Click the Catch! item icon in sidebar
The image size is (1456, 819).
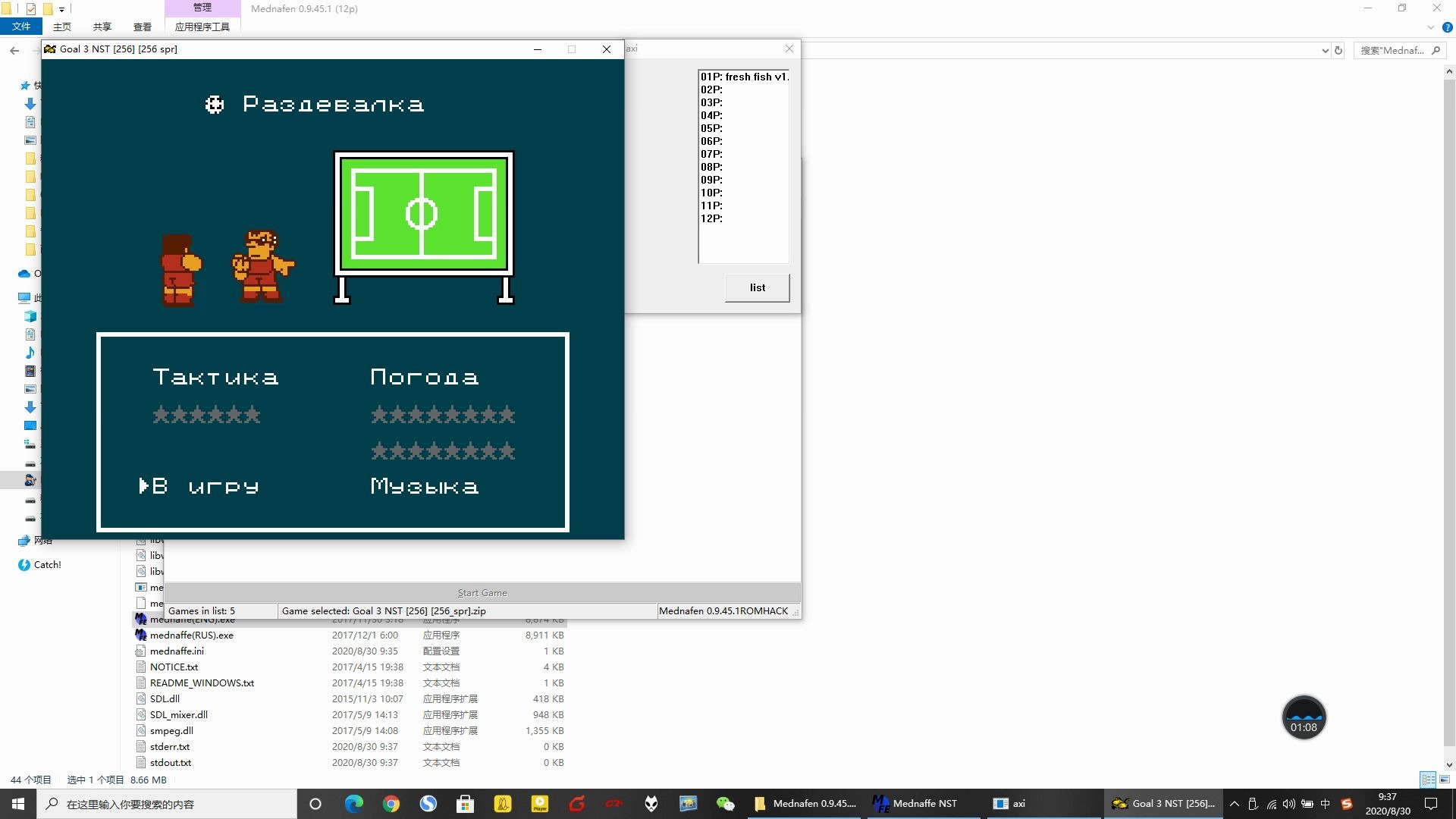point(24,565)
